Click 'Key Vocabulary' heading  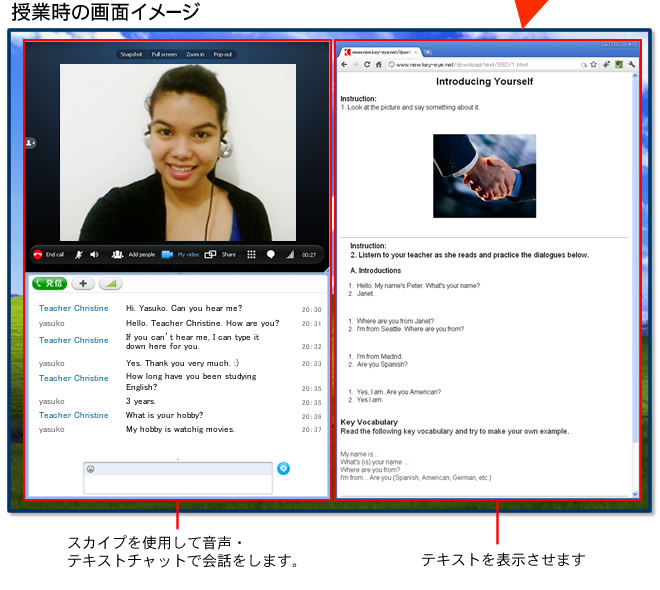pos(369,422)
